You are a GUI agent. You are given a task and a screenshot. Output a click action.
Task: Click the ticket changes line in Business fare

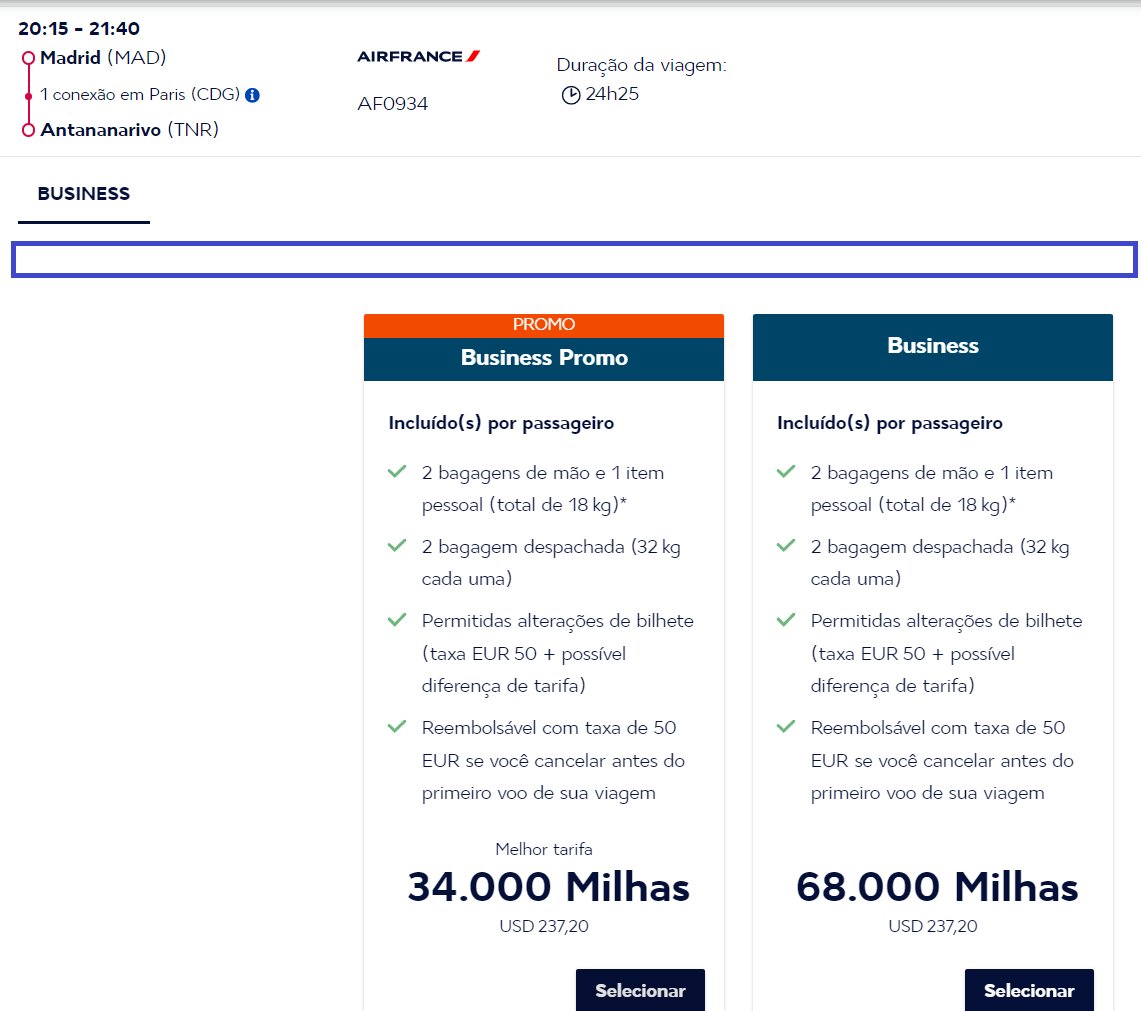click(x=947, y=653)
